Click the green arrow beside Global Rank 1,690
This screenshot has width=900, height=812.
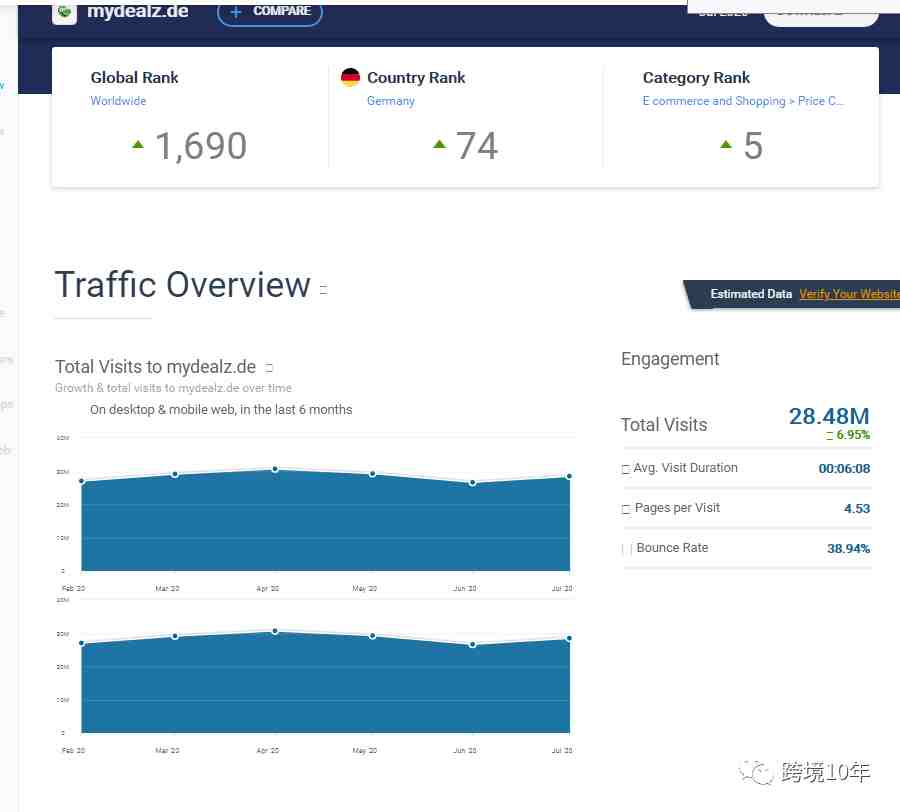coord(138,145)
